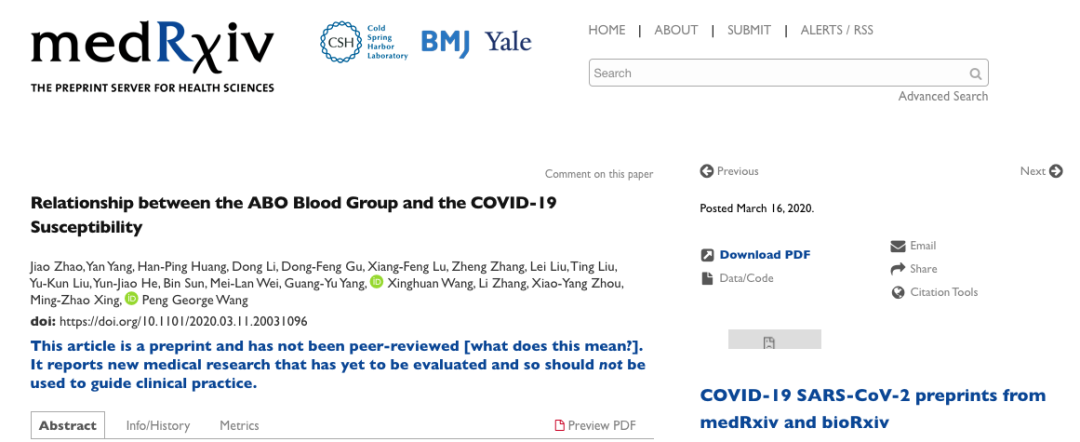
Task: Switch to the Info/History tab
Action: [x=158, y=426]
